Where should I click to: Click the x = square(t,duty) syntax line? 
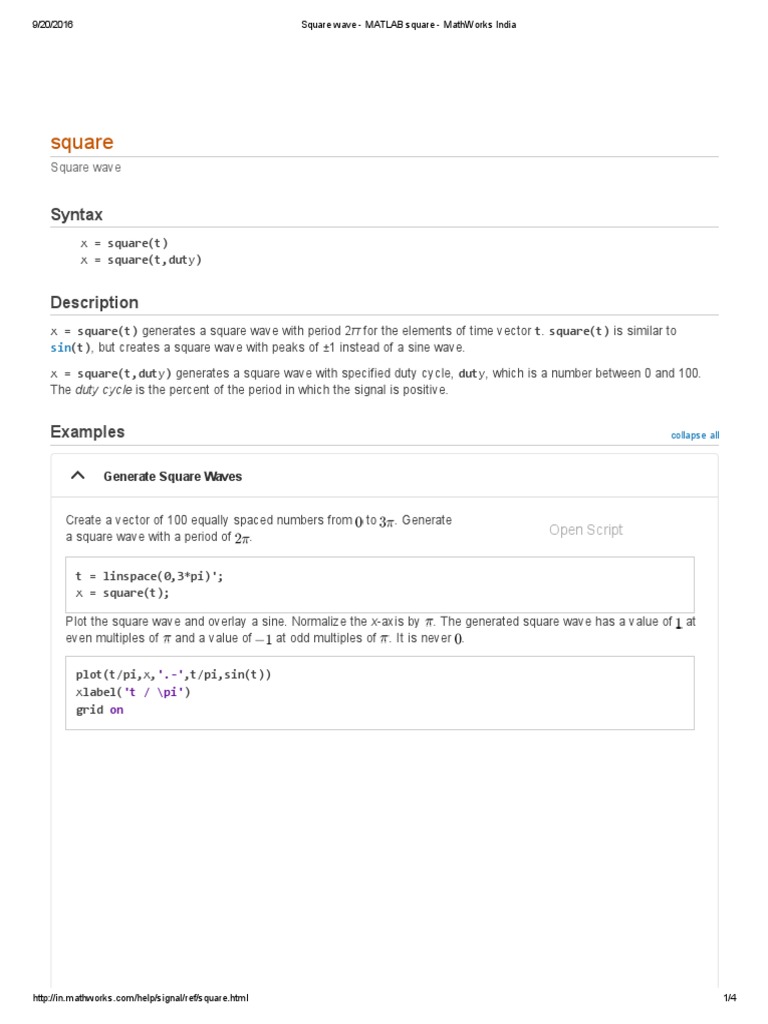(x=141, y=260)
